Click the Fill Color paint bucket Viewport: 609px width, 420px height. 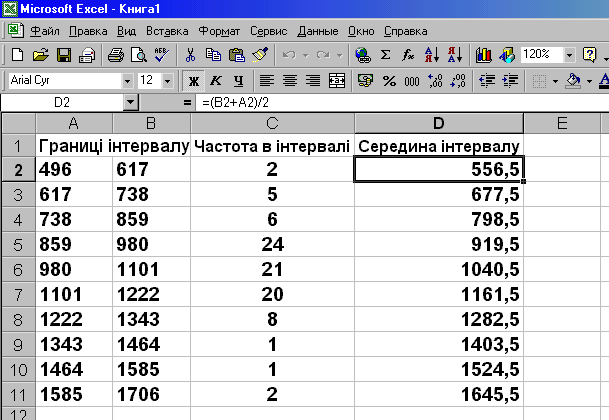click(x=573, y=80)
